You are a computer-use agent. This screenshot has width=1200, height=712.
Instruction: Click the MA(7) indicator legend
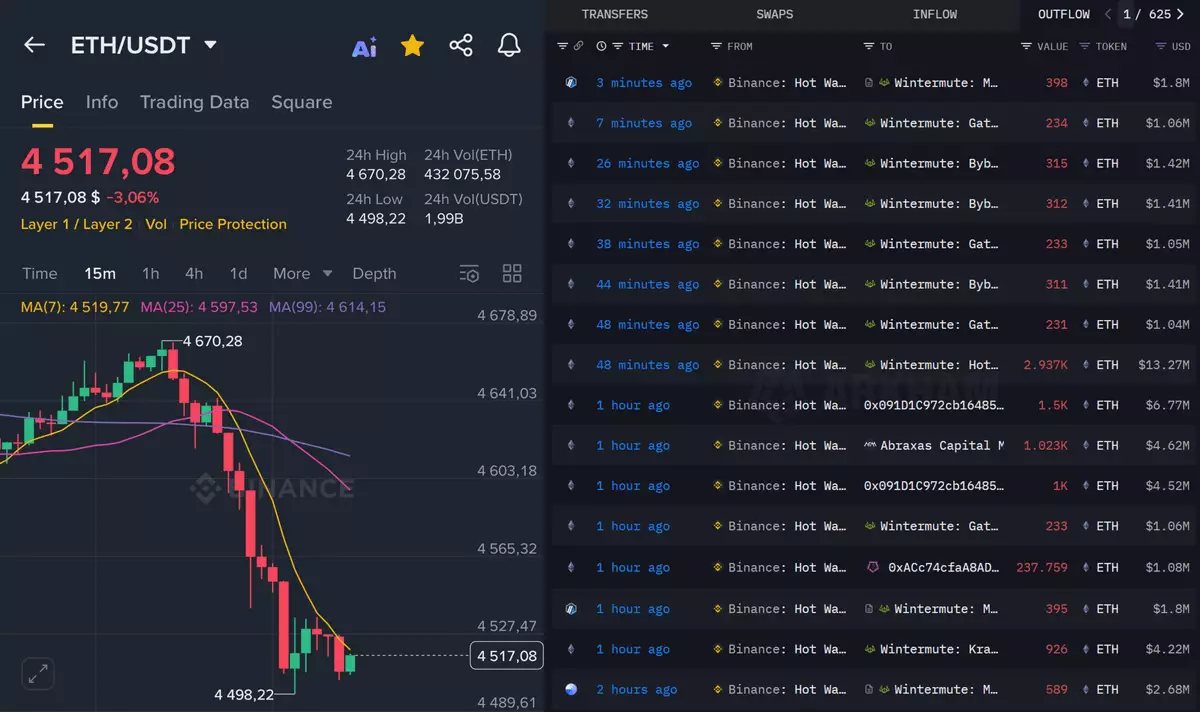pos(75,307)
